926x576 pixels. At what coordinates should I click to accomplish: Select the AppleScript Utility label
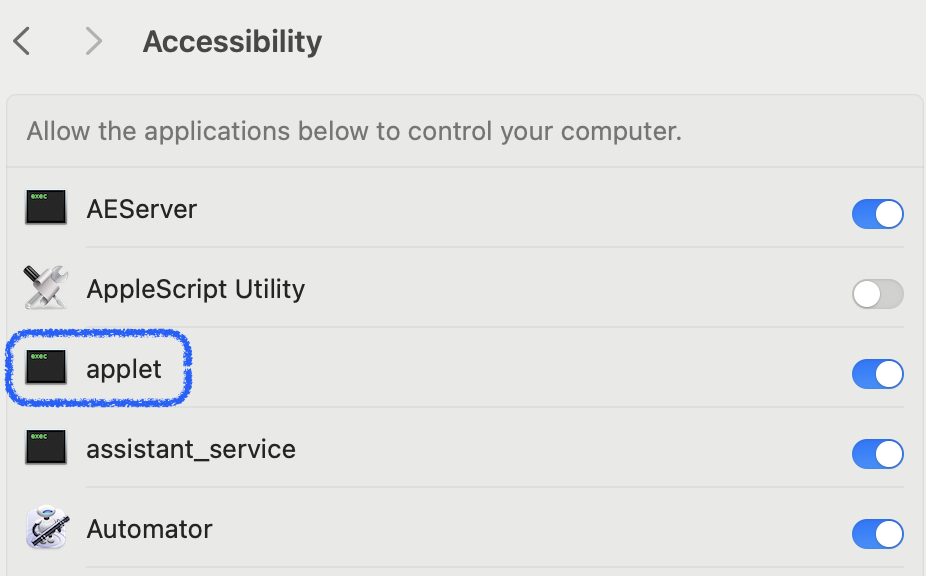click(195, 289)
